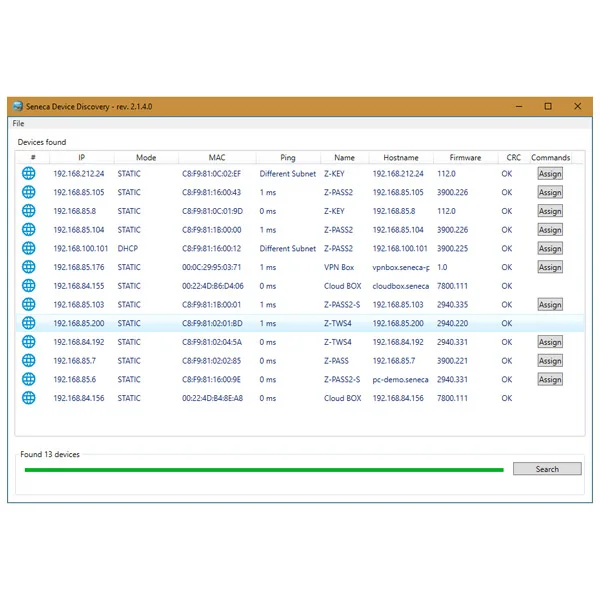Click globe icon for 192.168.85.6 row
Viewport: 600px width, 600px height.
pyautogui.click(x=29, y=379)
